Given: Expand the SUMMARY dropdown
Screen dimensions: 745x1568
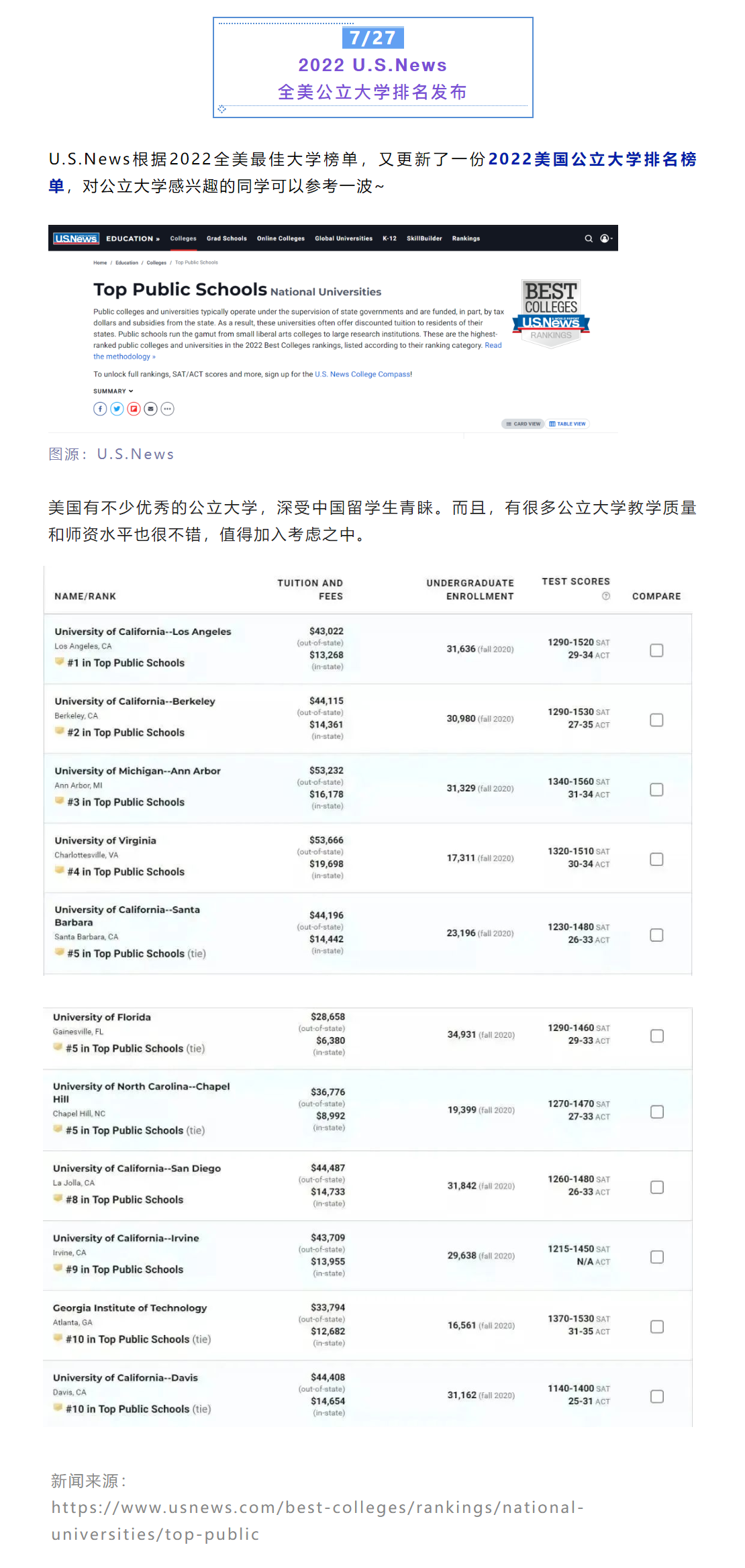Looking at the screenshot, I should click(113, 391).
